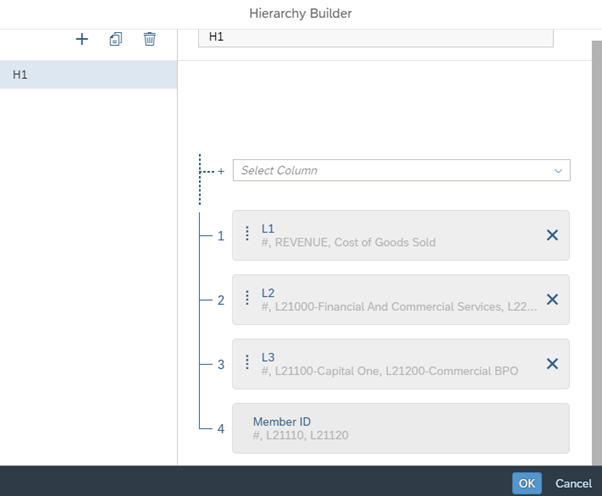Delete hierarchy using the trash icon
The image size is (602, 496).
(x=149, y=39)
